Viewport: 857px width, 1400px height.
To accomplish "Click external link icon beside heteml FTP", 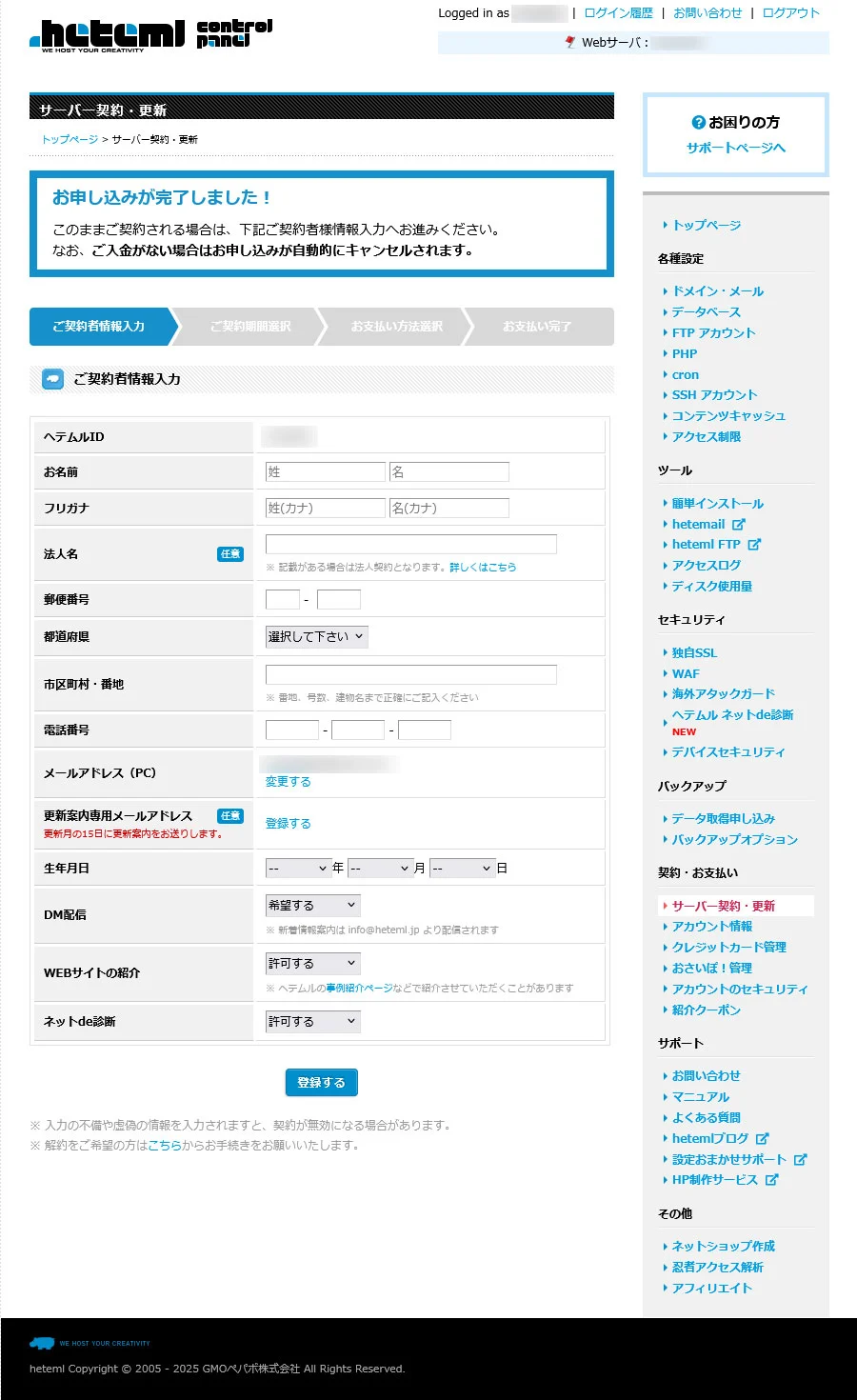I will coord(754,545).
